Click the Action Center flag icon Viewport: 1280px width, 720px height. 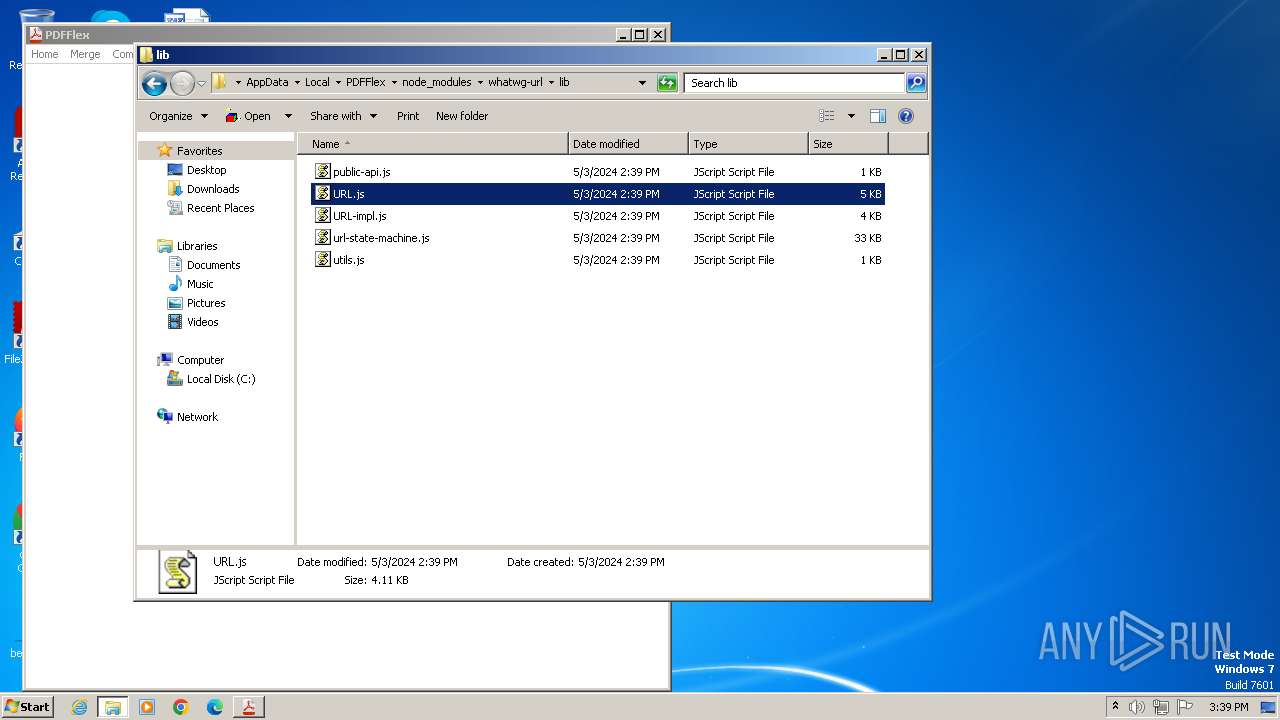coord(1185,707)
